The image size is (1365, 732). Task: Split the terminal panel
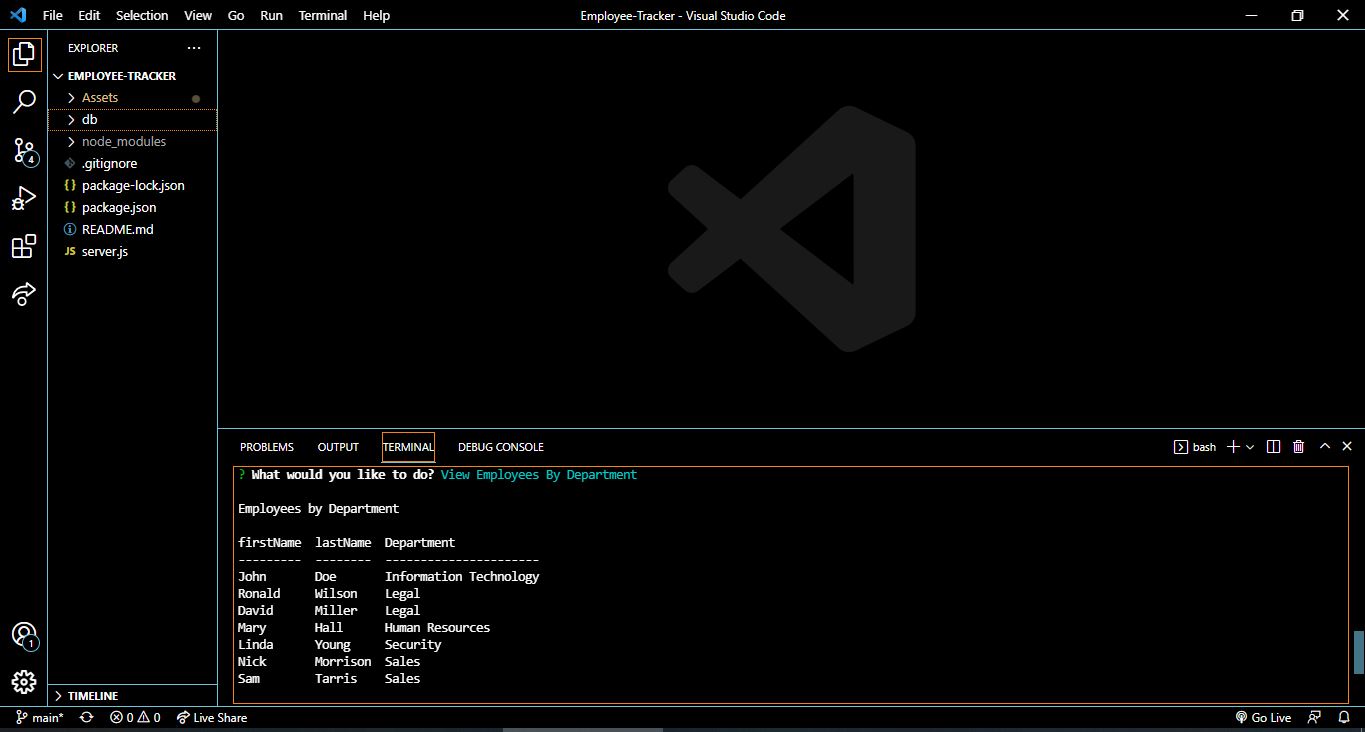click(1273, 447)
